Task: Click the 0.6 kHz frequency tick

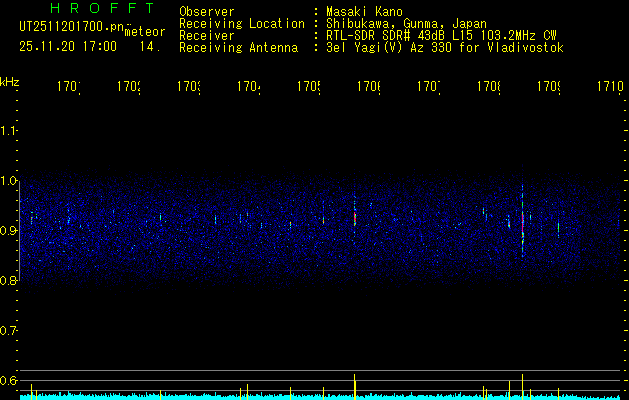Action: coord(9,380)
